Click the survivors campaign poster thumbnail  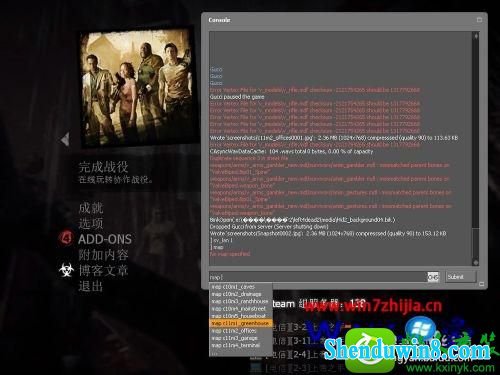coord(136,87)
